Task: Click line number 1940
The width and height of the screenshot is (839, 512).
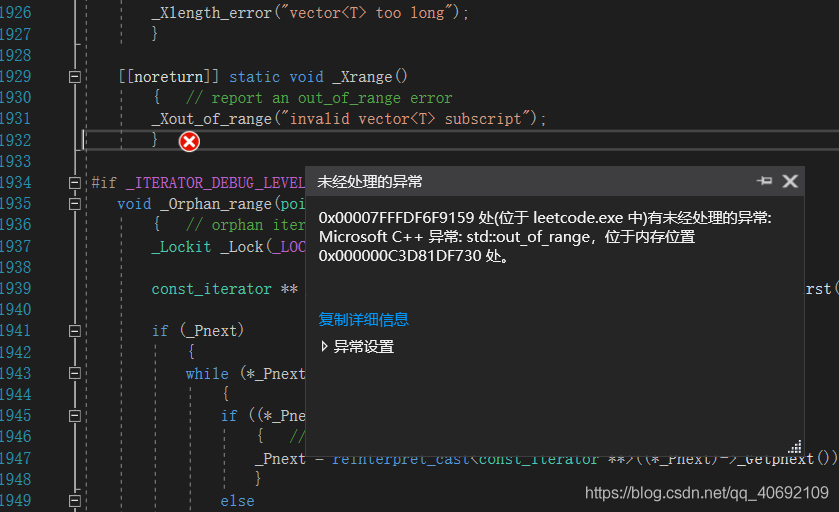Action: click(16, 310)
